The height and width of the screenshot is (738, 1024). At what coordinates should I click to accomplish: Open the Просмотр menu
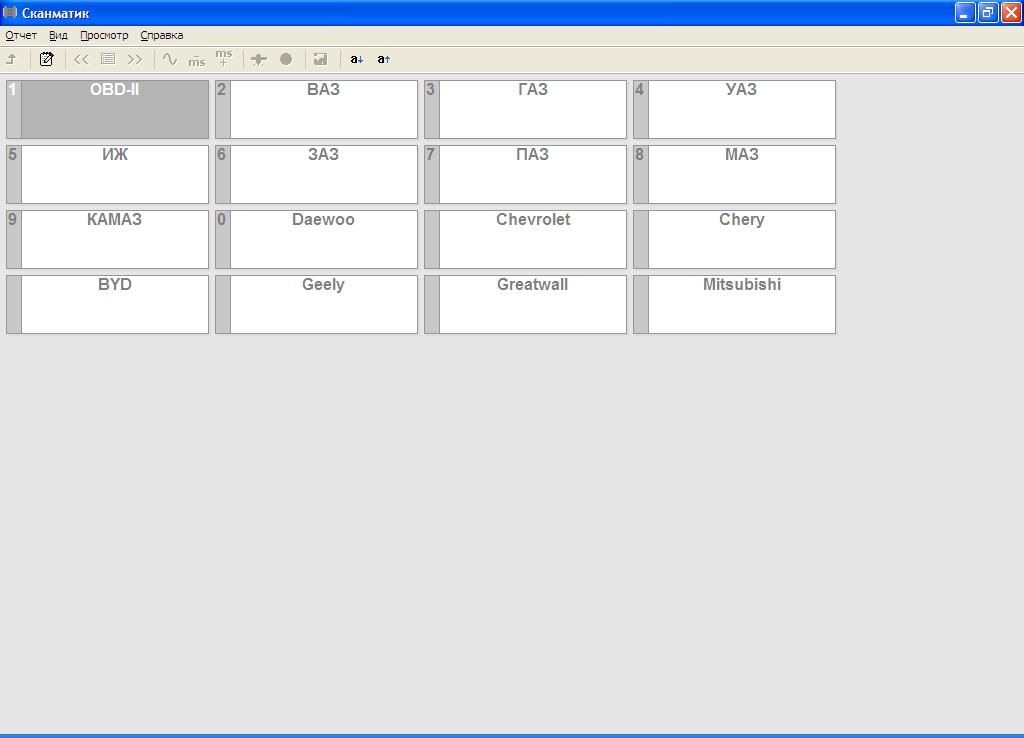104,35
